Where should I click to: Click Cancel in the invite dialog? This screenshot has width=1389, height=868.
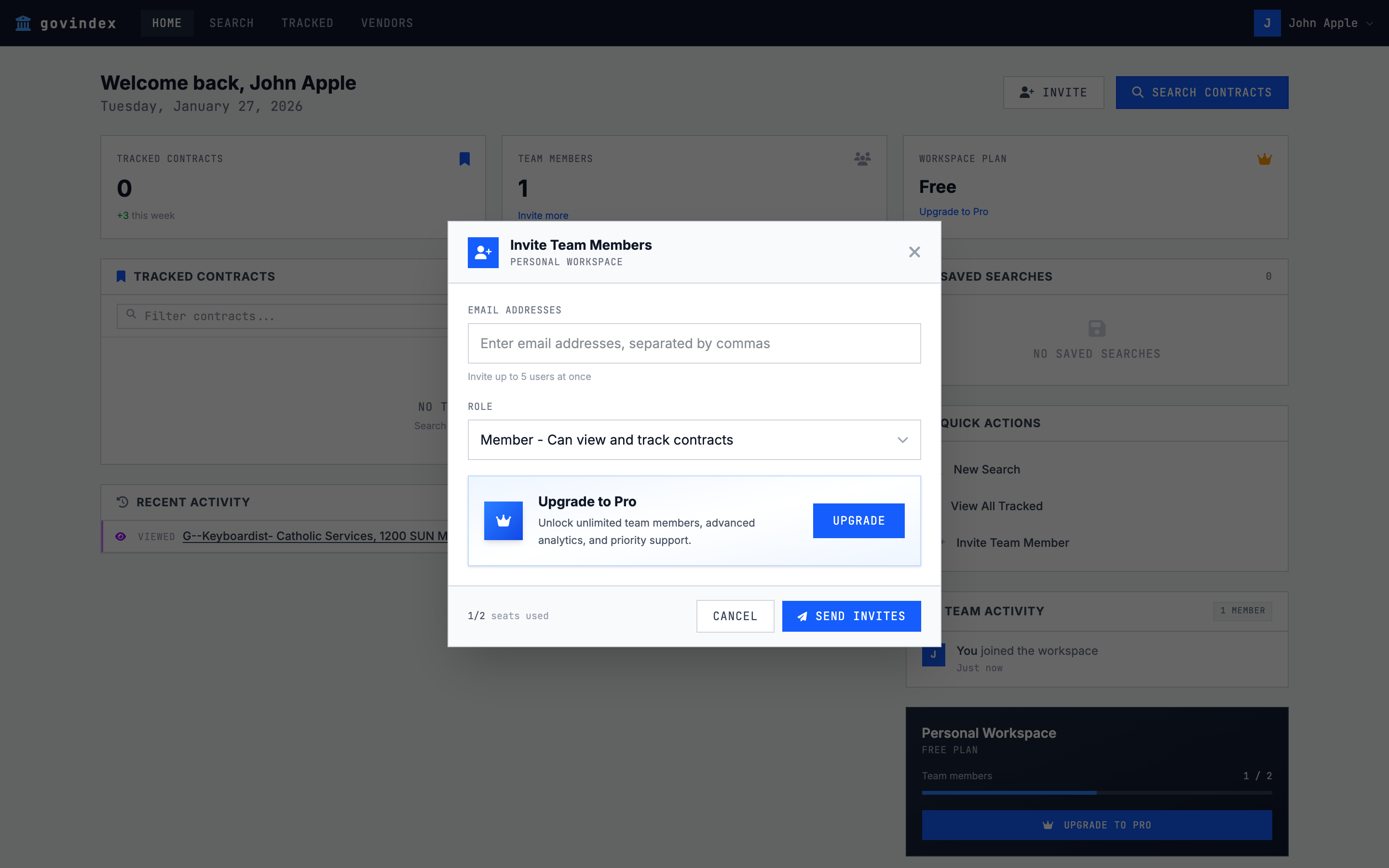pos(735,616)
